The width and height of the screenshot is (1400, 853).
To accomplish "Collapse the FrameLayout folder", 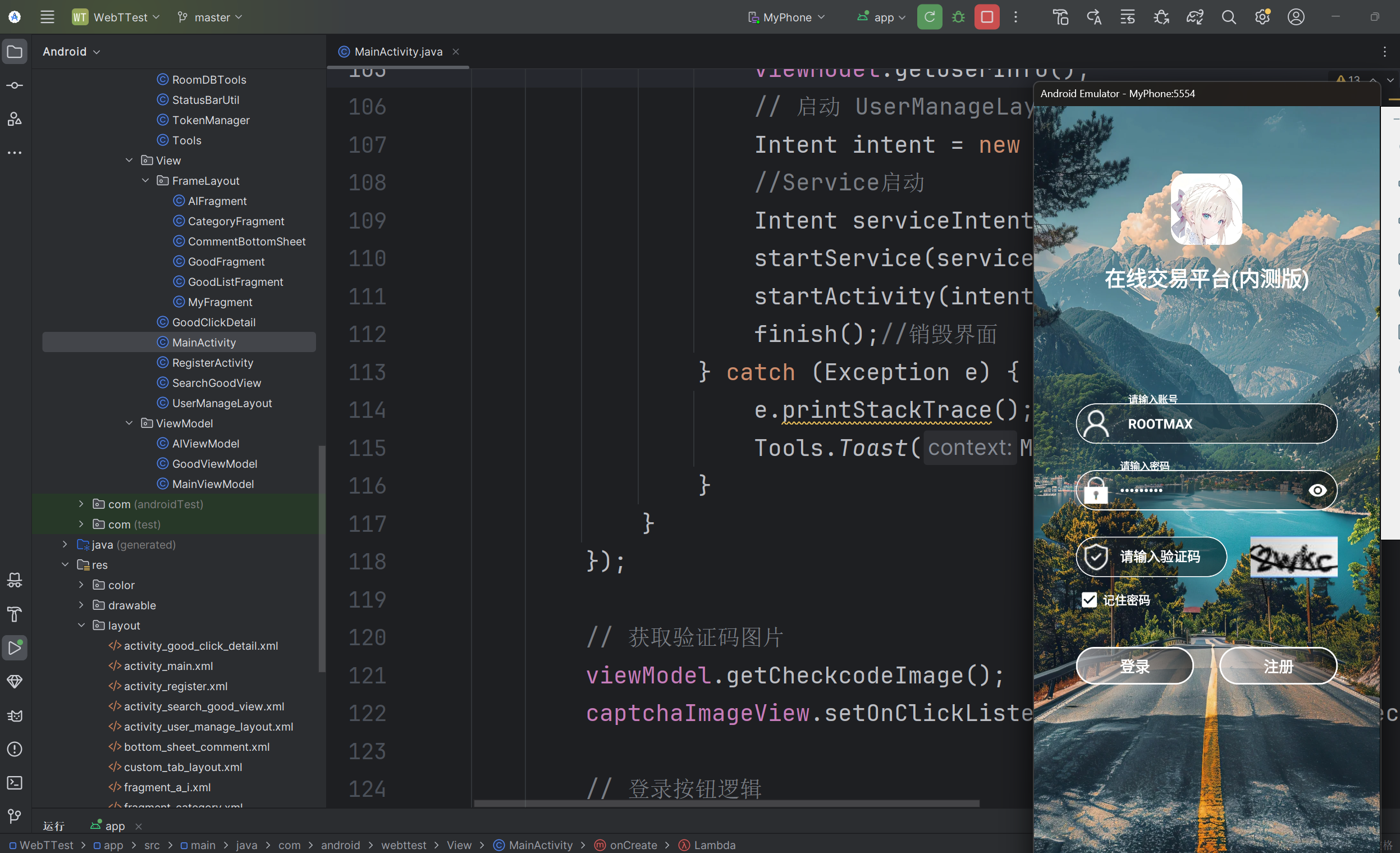I will (x=145, y=180).
